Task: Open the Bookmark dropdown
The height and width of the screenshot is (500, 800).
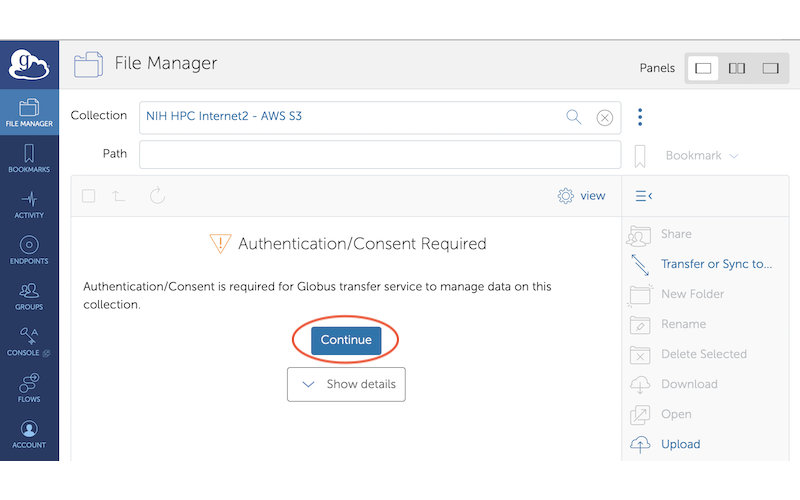Action: [x=701, y=156]
